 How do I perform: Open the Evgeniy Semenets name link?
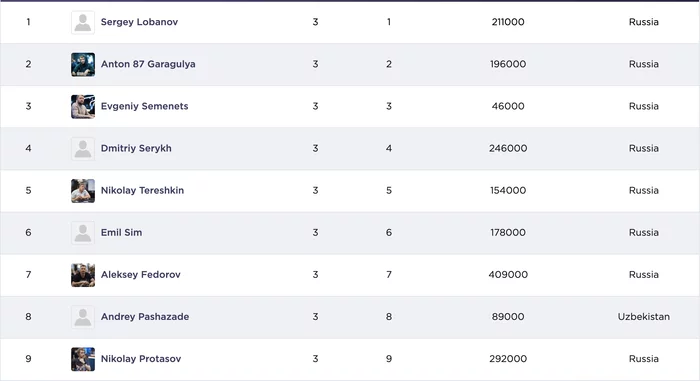point(145,106)
